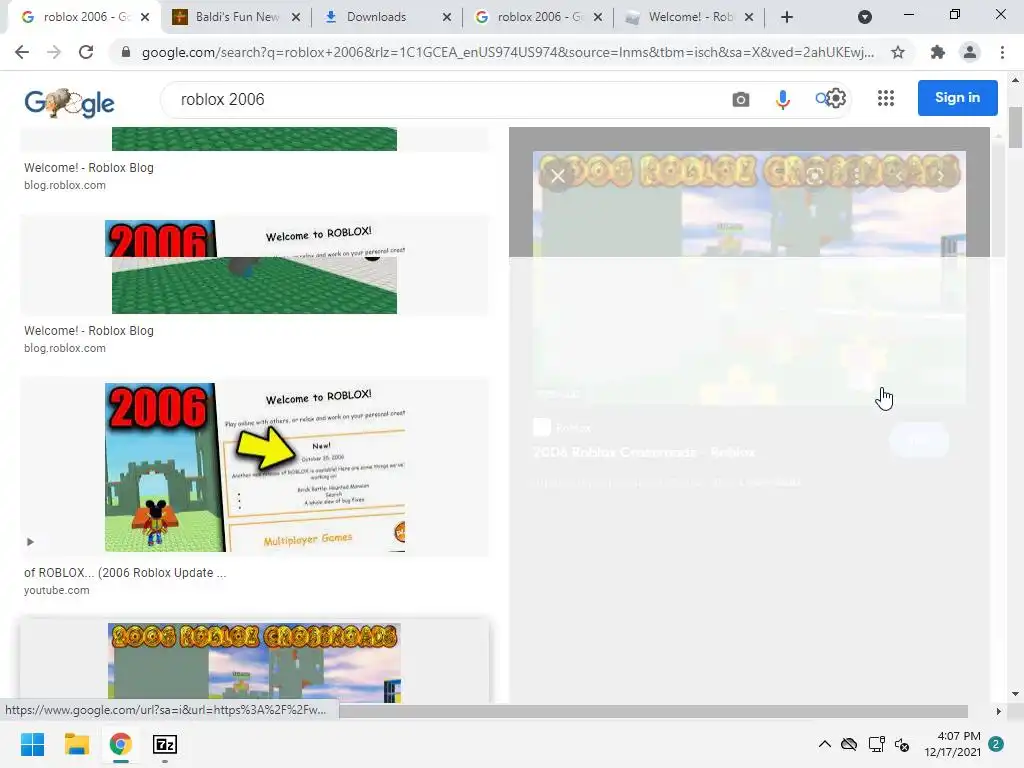Click the blue magnifier search icon
This screenshot has width=1024, height=768.
click(x=821, y=99)
